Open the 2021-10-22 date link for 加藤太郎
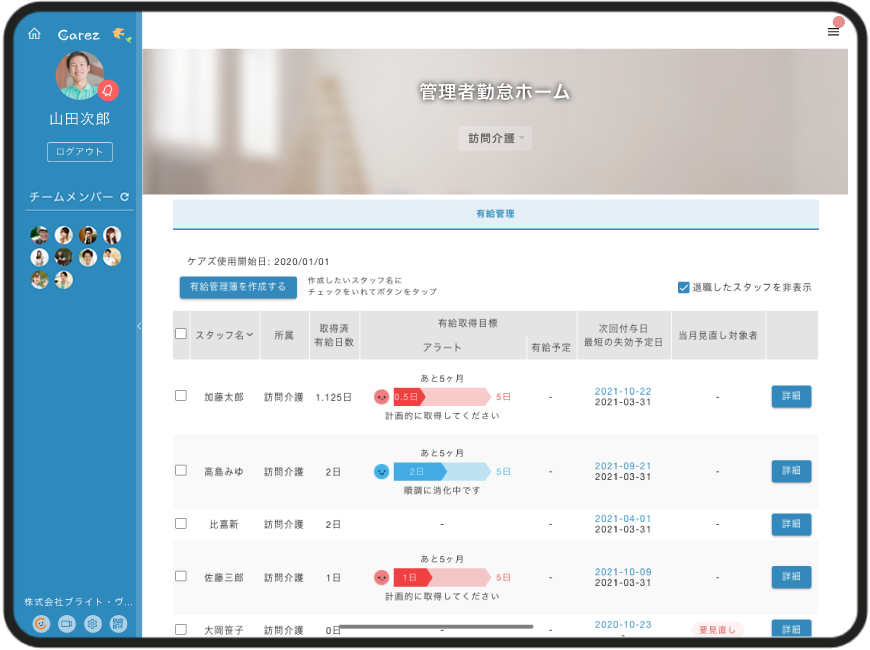 [x=622, y=390]
